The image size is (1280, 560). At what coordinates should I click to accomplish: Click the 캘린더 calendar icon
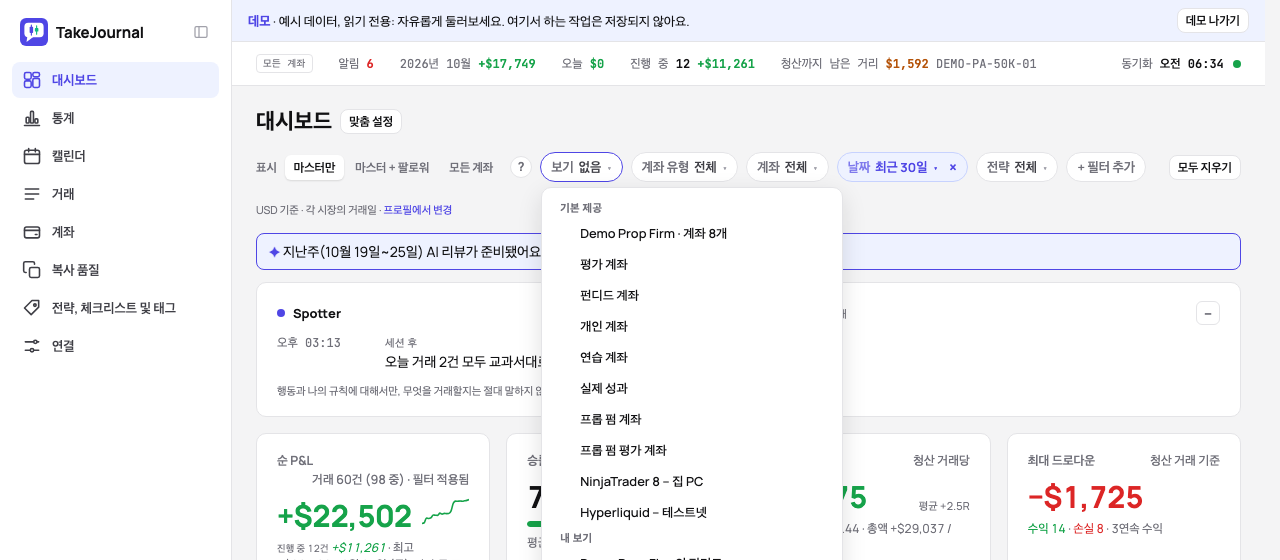32,156
